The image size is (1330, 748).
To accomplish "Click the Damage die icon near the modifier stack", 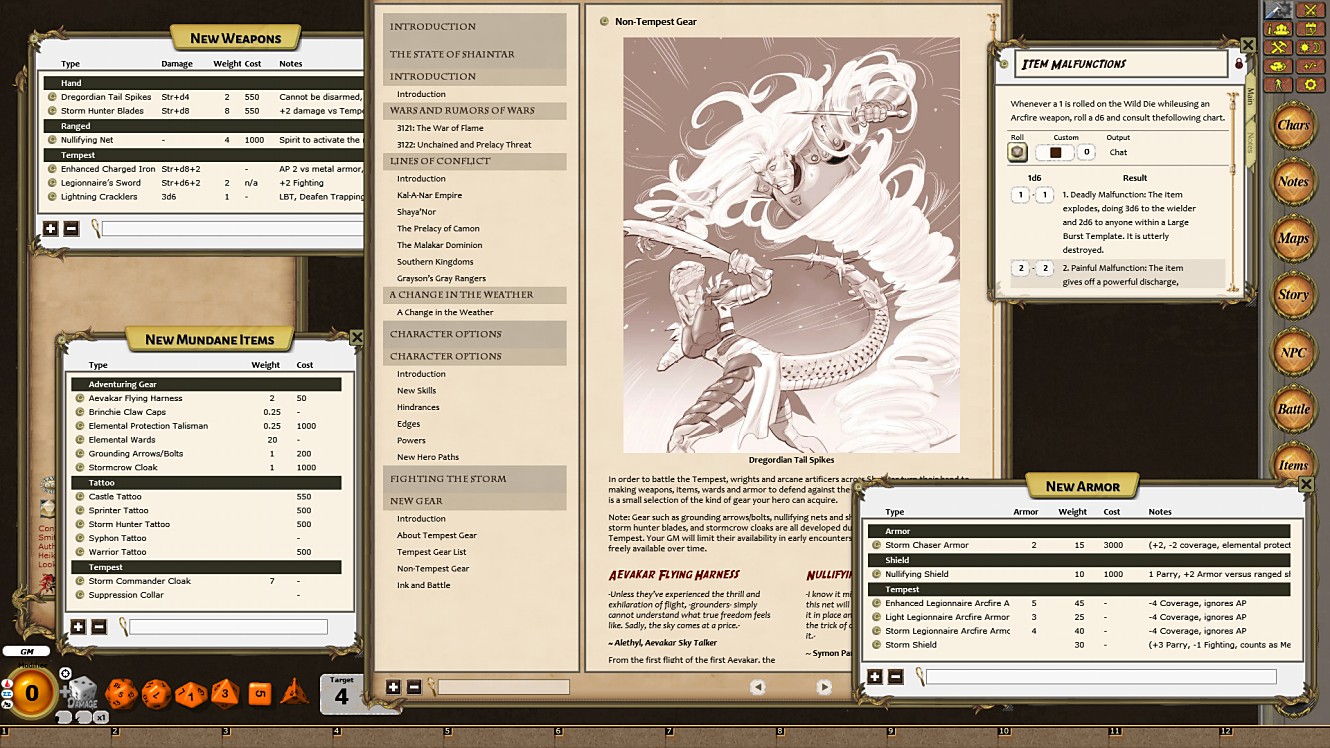I will pos(82,690).
